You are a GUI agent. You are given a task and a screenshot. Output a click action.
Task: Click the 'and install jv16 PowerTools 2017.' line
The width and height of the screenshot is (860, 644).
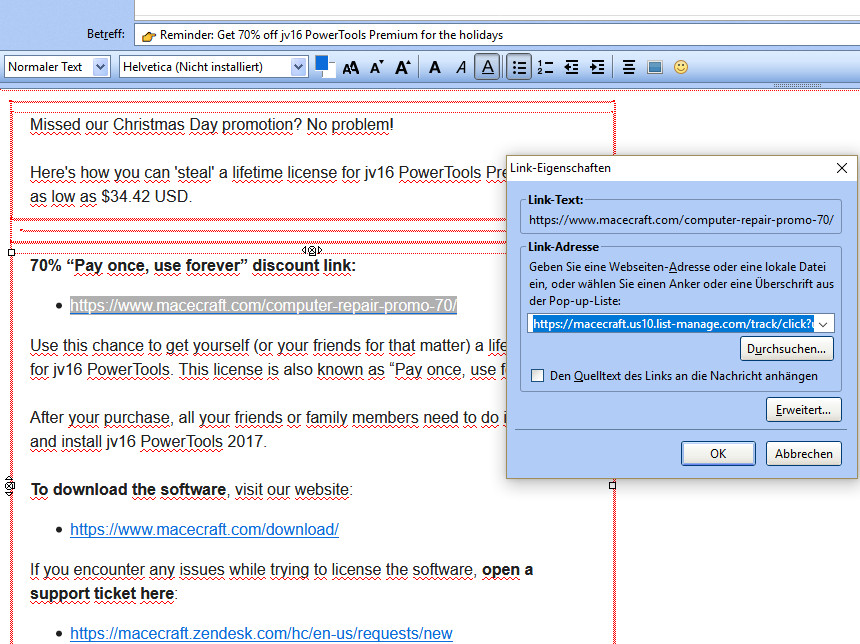[148, 441]
